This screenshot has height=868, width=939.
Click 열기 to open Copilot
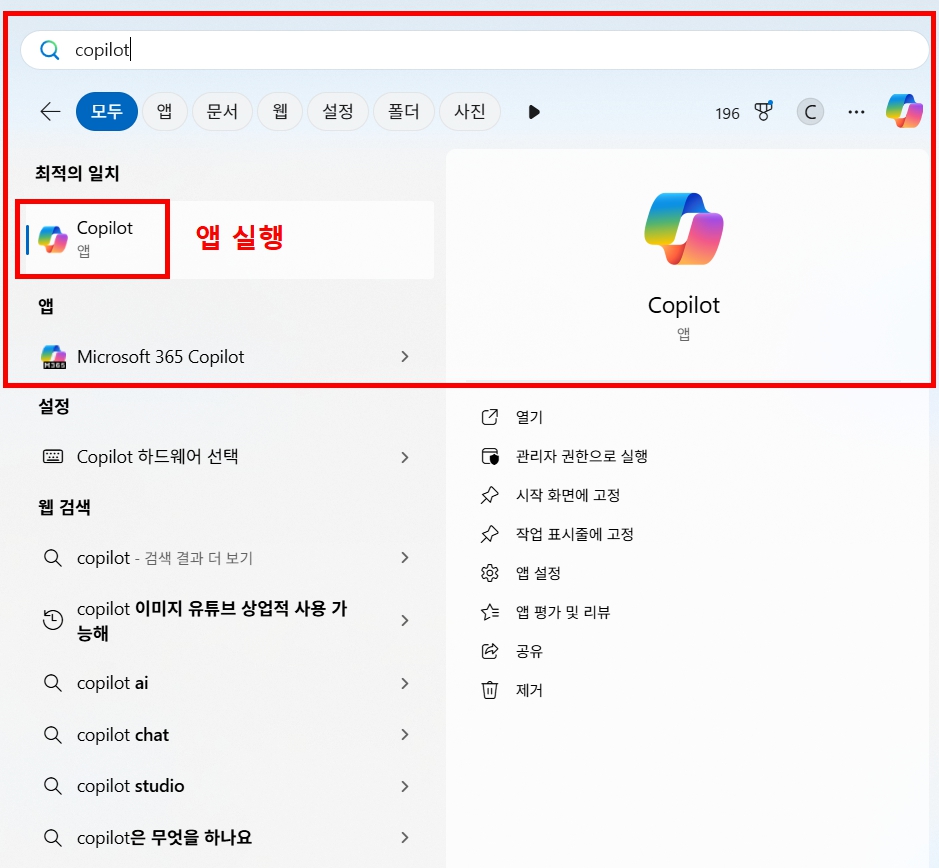[529, 418]
